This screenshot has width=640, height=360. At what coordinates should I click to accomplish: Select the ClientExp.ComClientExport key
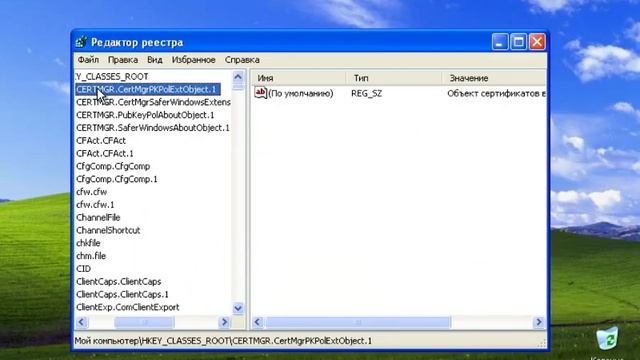click(128, 307)
